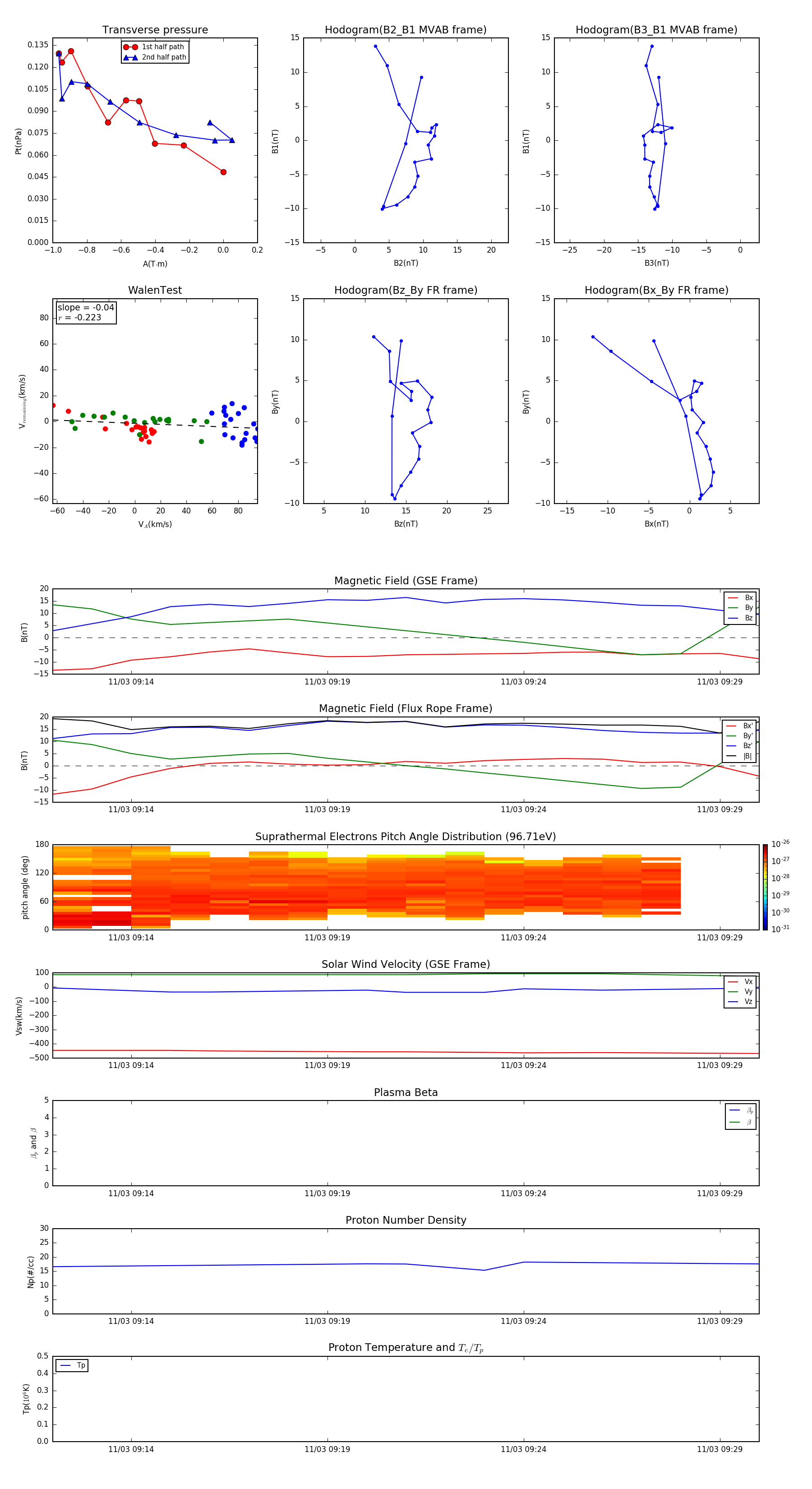The height and width of the screenshot is (1489, 812).
Task: Select the Vy legend entry in velocity plot
Action: pyautogui.click(x=740, y=991)
